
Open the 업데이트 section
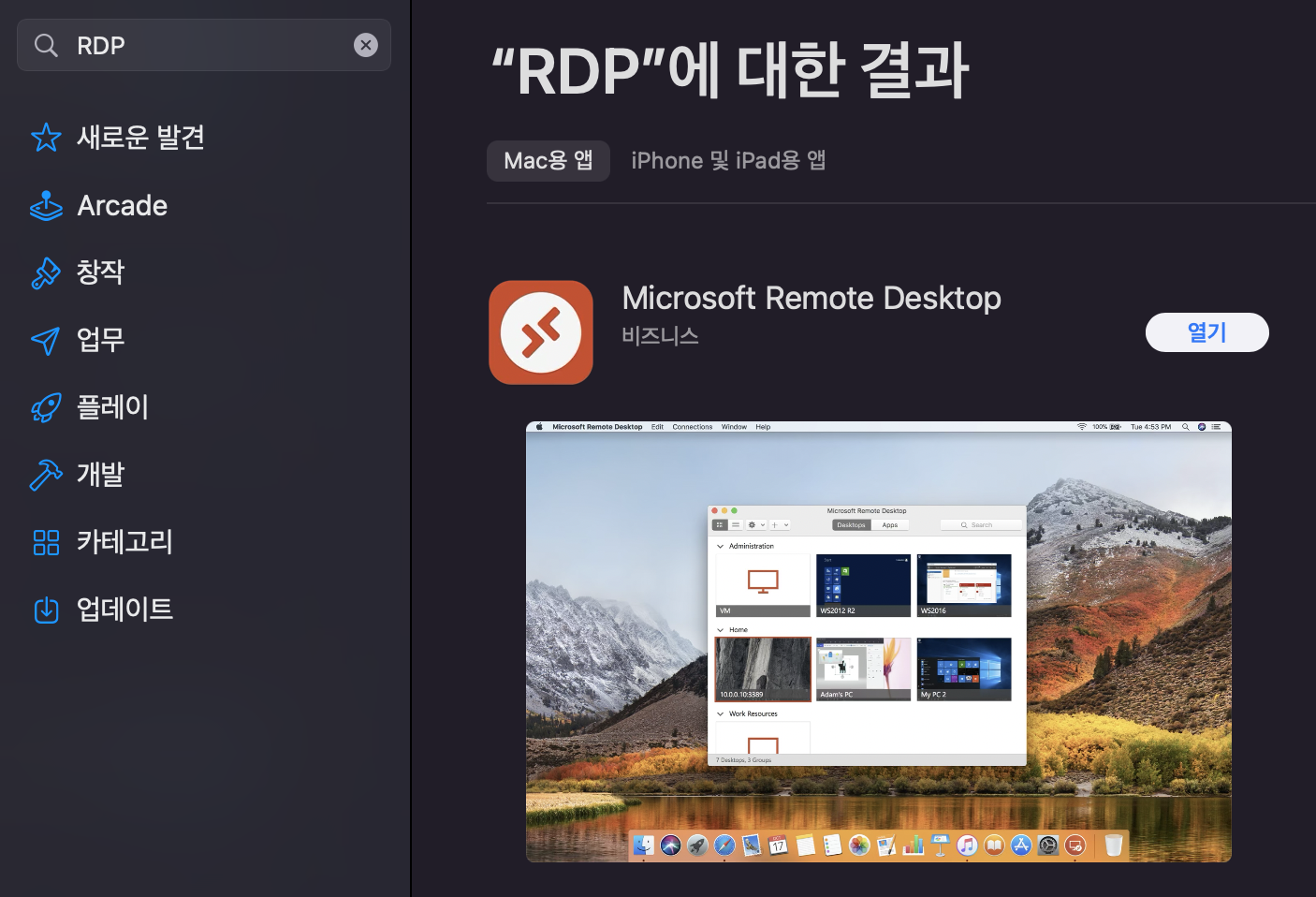124,610
